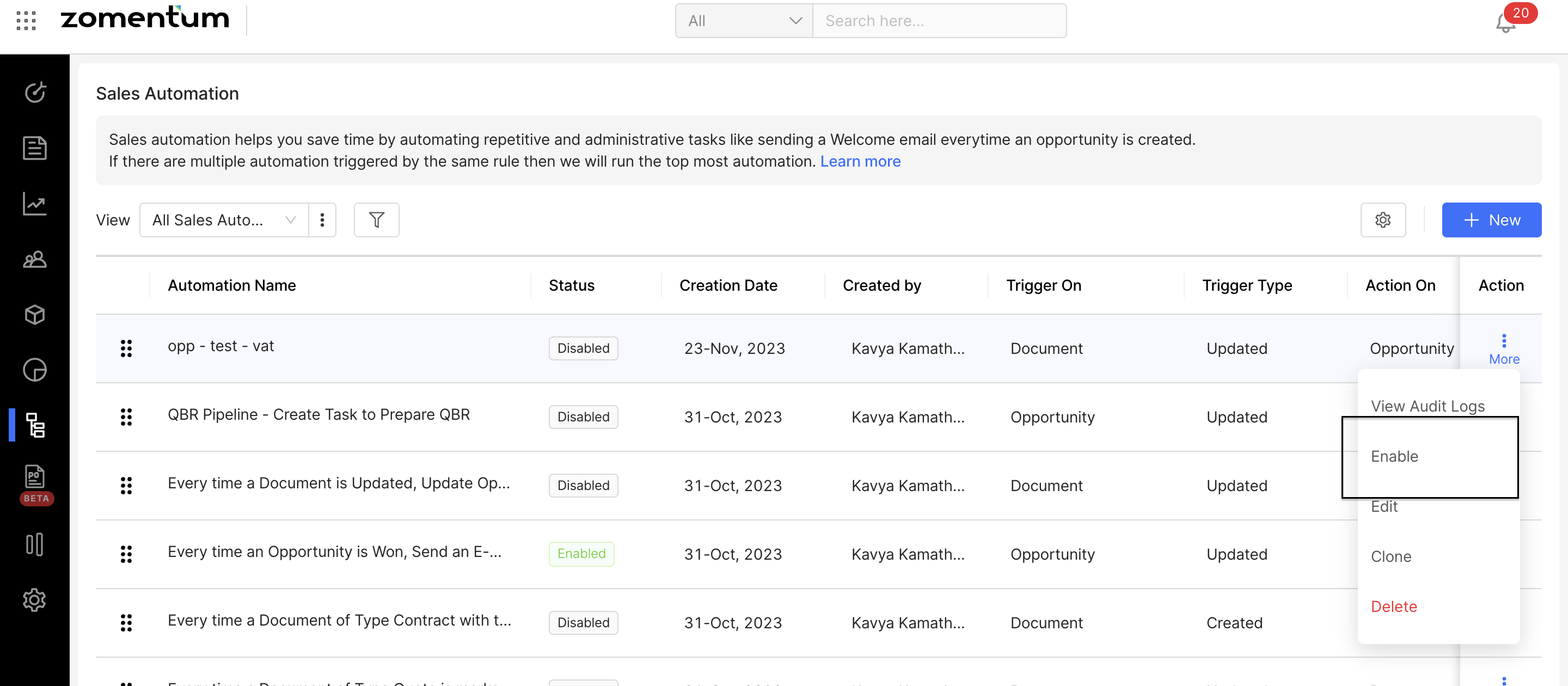
Task: Click the notifications bell icon
Action: [x=1505, y=23]
